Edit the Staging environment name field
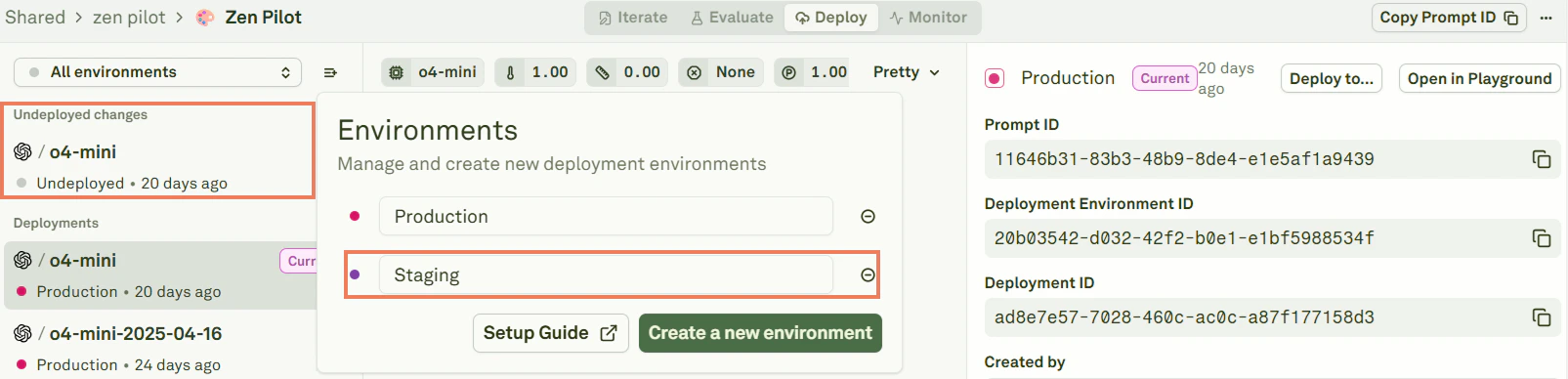Screen dimensions: 1568x379 [606, 275]
